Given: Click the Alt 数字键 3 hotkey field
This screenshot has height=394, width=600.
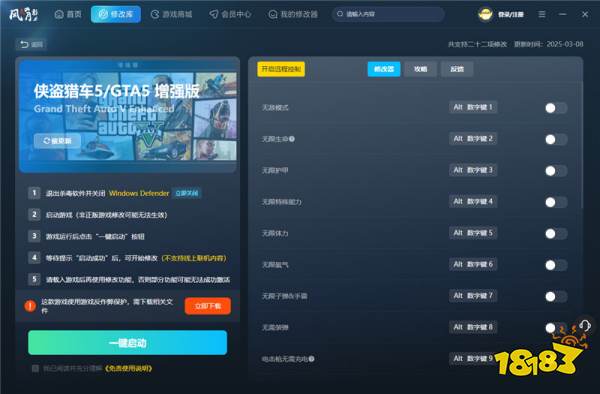Looking at the screenshot, I should (x=473, y=170).
